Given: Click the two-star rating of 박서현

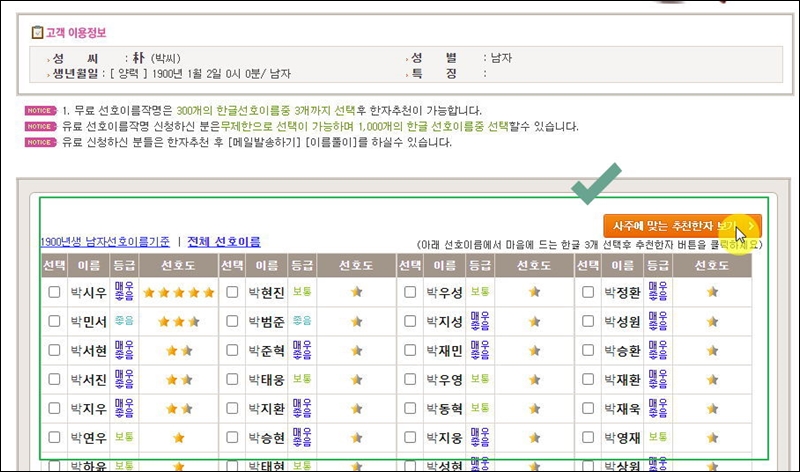Looking at the screenshot, I should coord(179,351).
